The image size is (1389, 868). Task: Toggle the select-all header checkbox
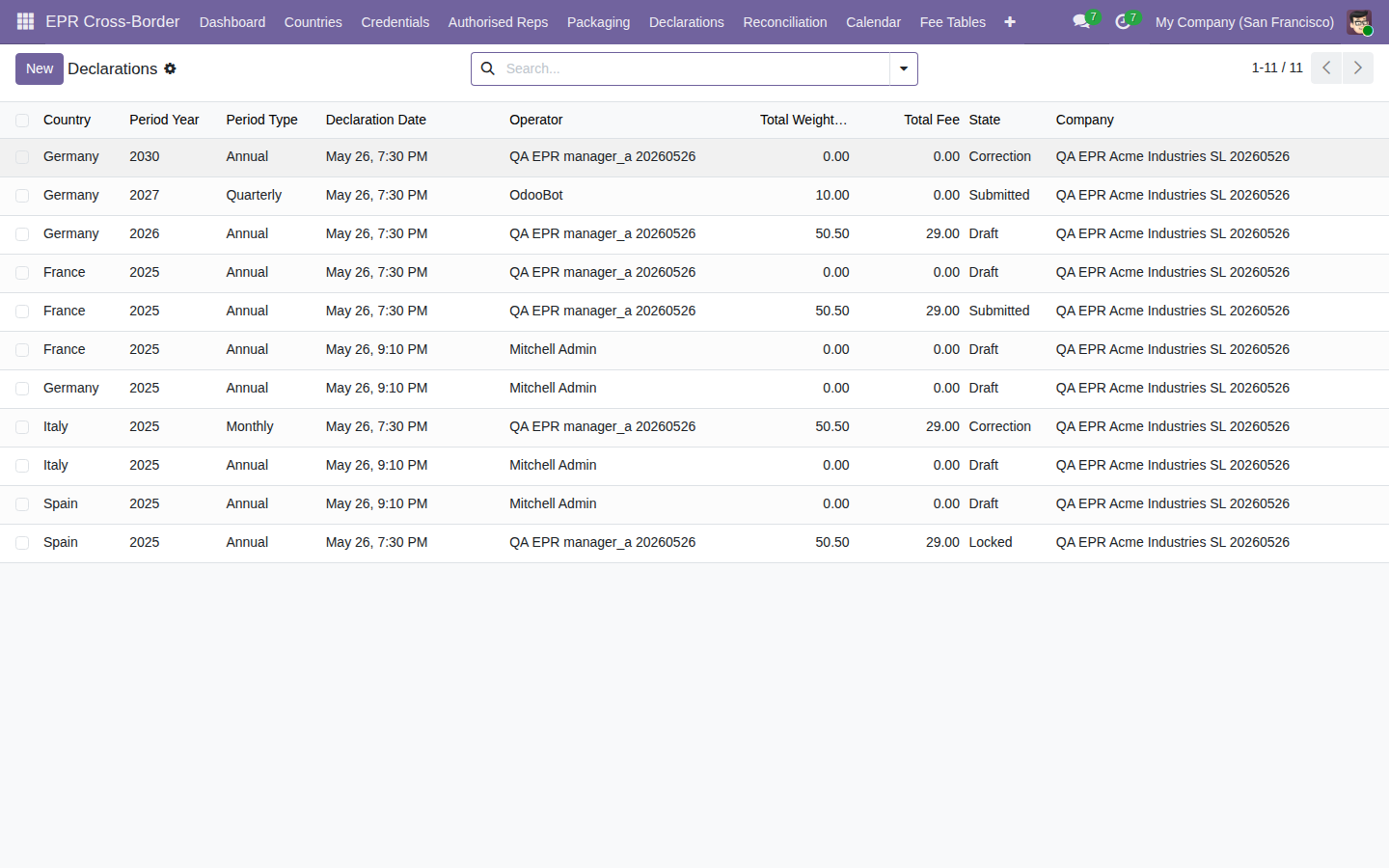tap(22, 121)
